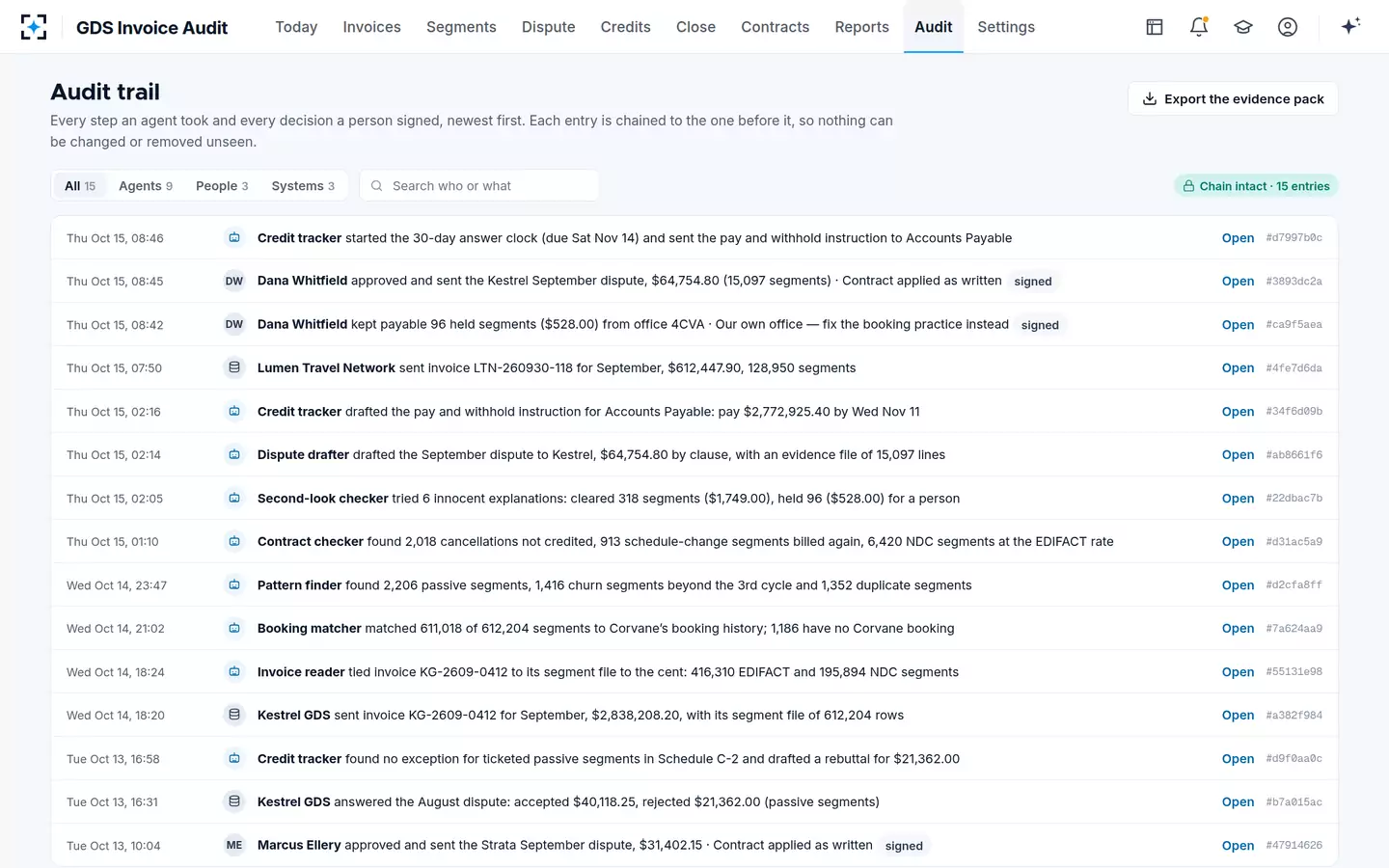Image resolution: width=1389 pixels, height=868 pixels.
Task: Filter the audit trail by People
Action: coord(222,186)
